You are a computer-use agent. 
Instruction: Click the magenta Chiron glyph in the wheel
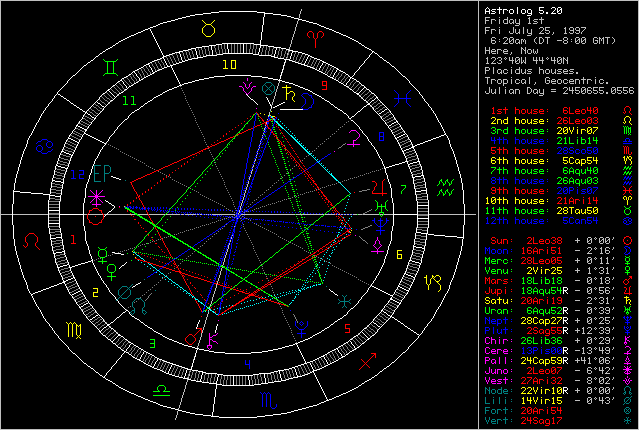tap(213, 341)
